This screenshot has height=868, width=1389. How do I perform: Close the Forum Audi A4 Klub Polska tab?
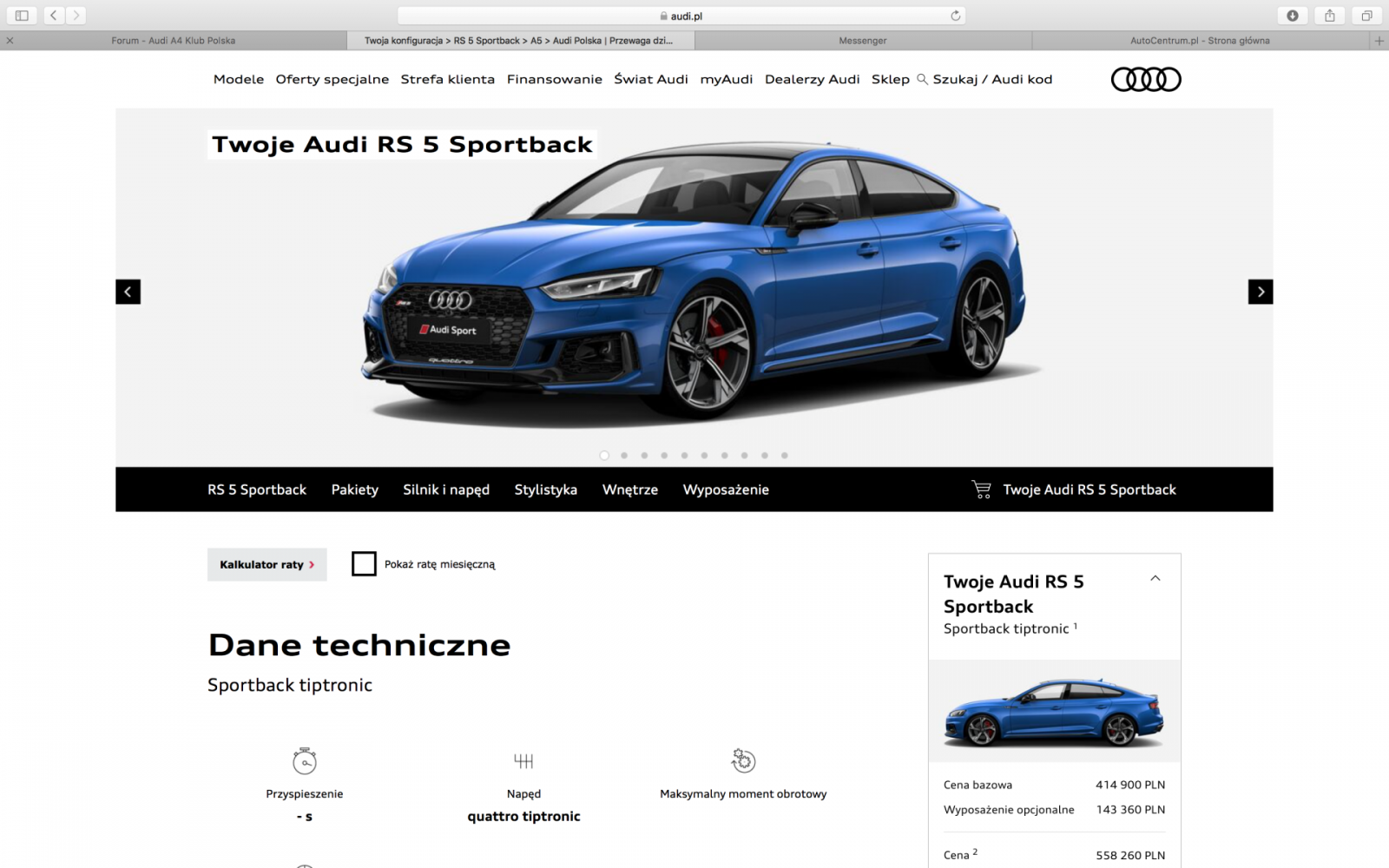[x=10, y=40]
